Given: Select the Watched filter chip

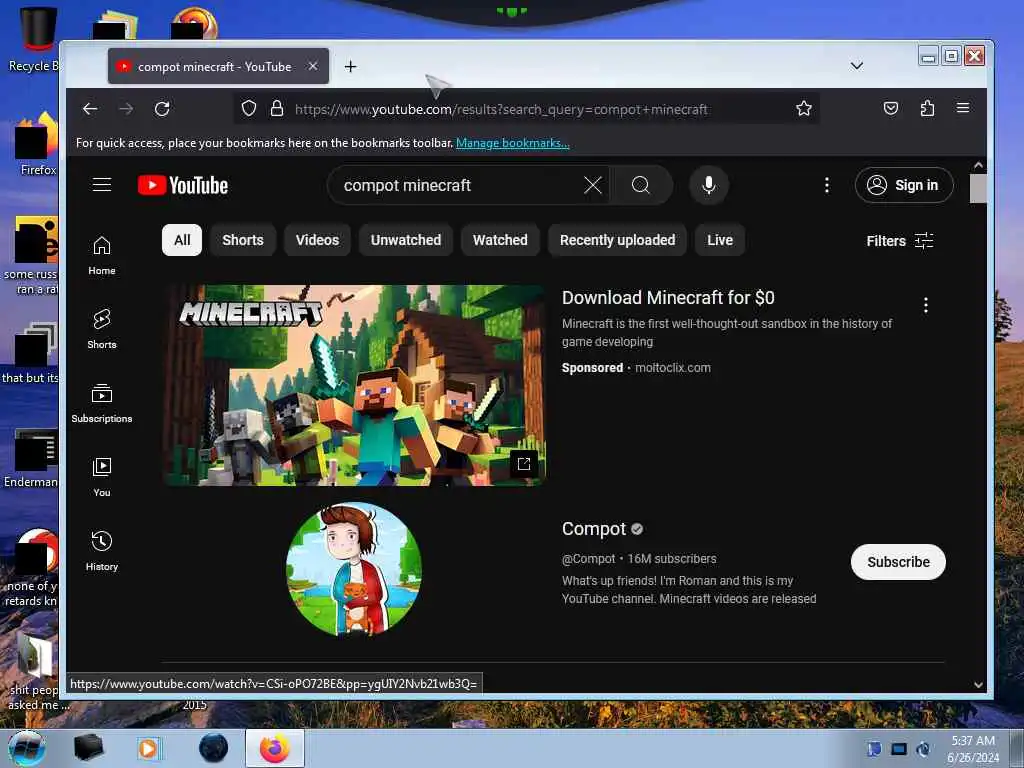Looking at the screenshot, I should pyautogui.click(x=500, y=240).
